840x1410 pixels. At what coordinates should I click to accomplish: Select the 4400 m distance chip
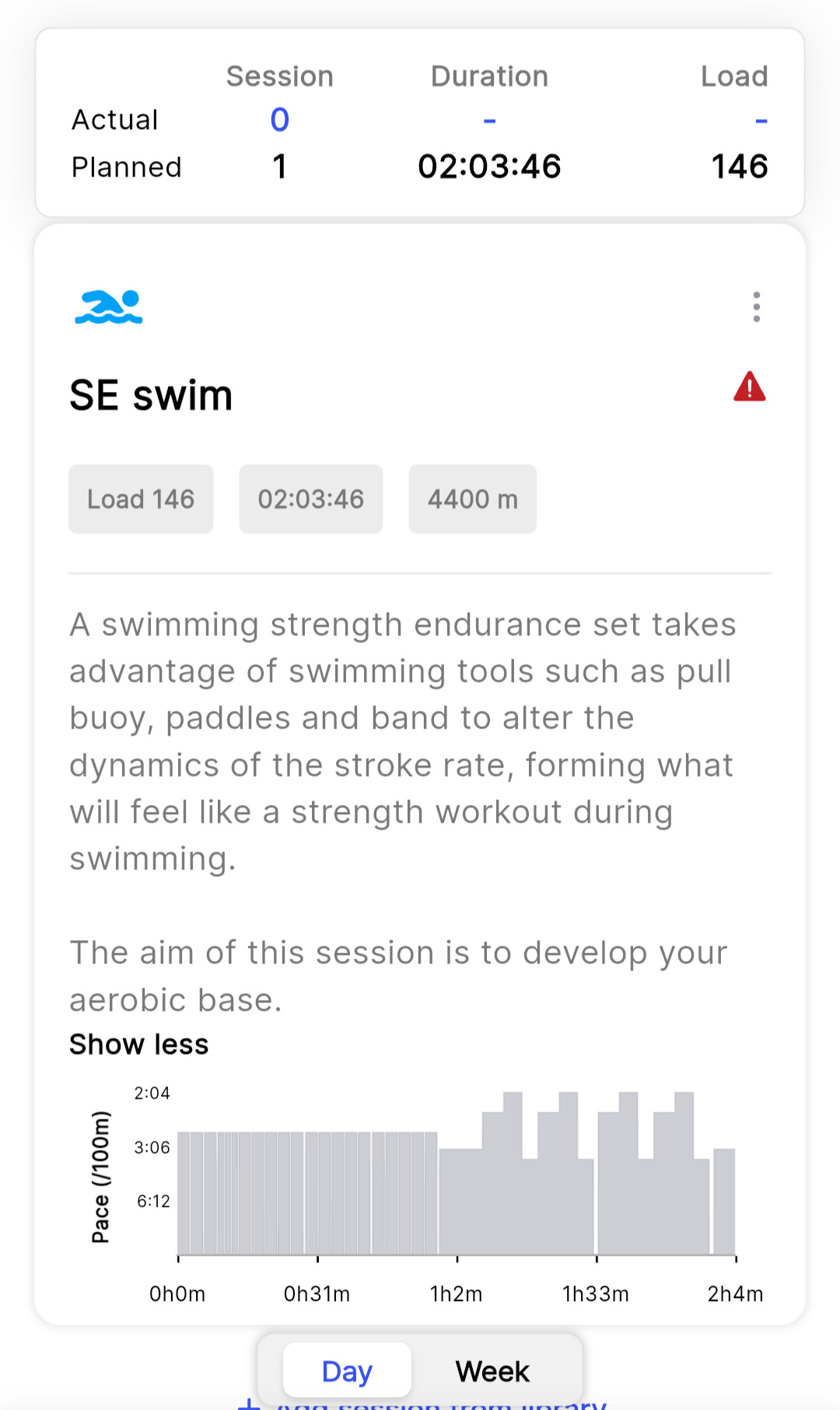tap(473, 499)
